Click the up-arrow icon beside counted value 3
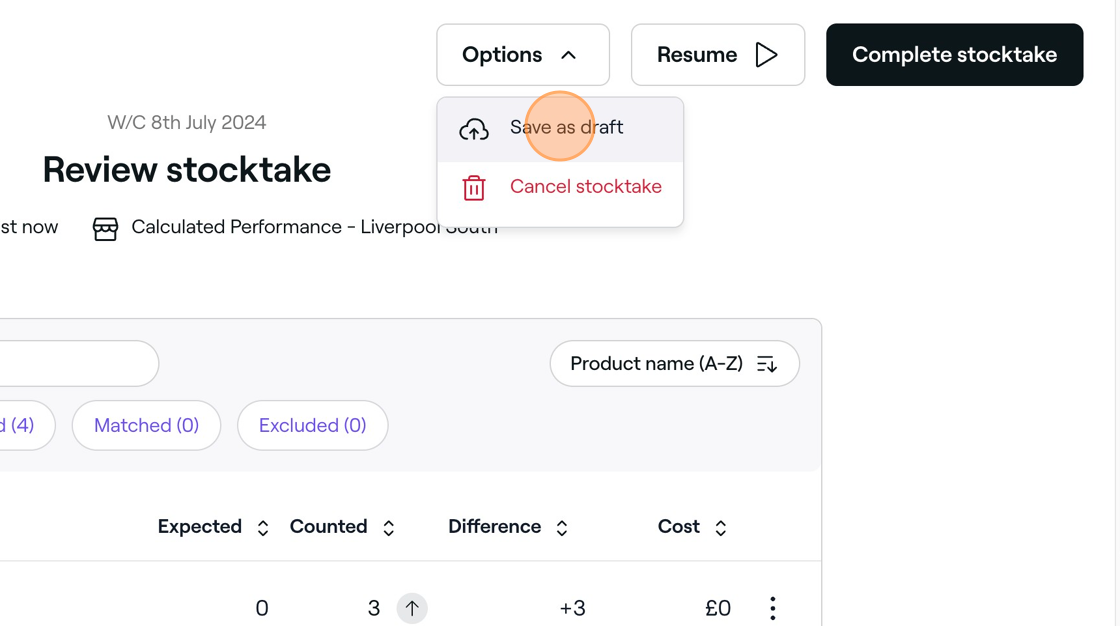The image size is (1120, 626). coord(412,608)
